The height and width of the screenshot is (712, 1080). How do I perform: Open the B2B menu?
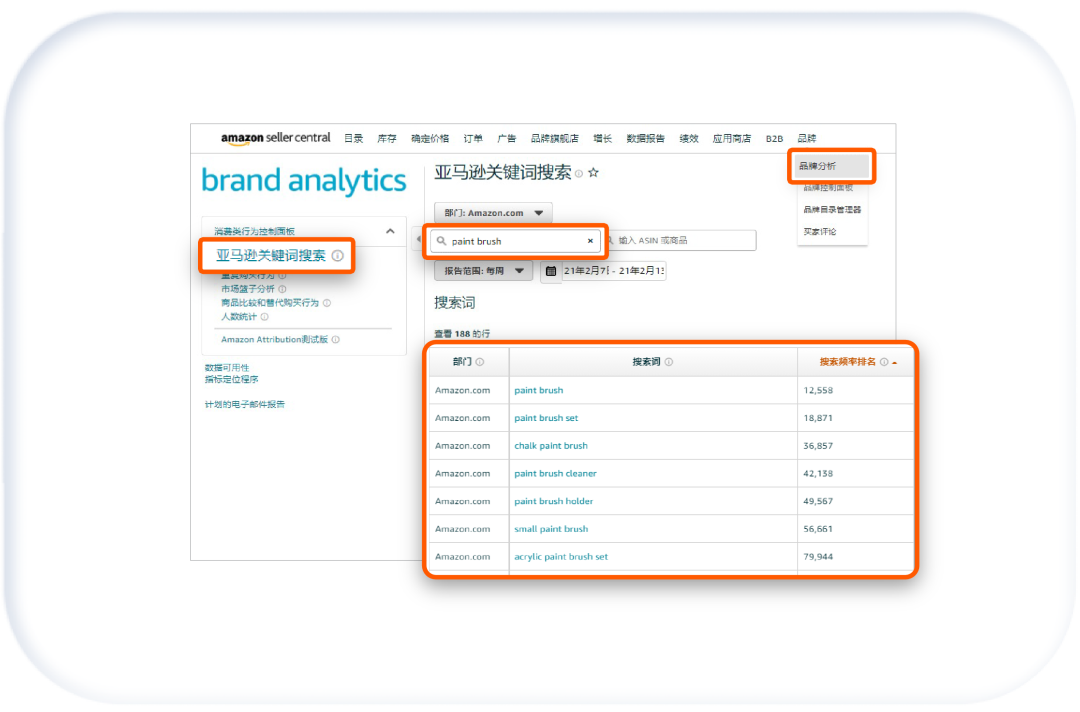[x=774, y=138]
